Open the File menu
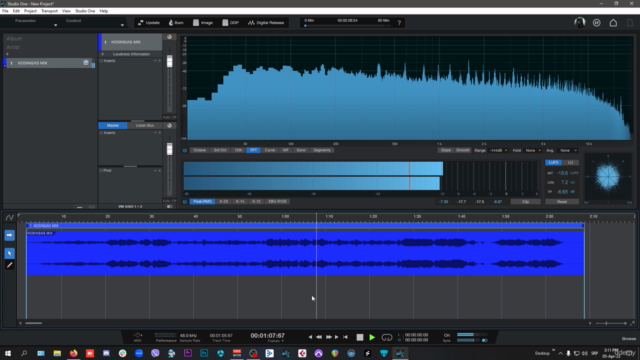Viewport: 640px width, 360px height. pos(5,11)
